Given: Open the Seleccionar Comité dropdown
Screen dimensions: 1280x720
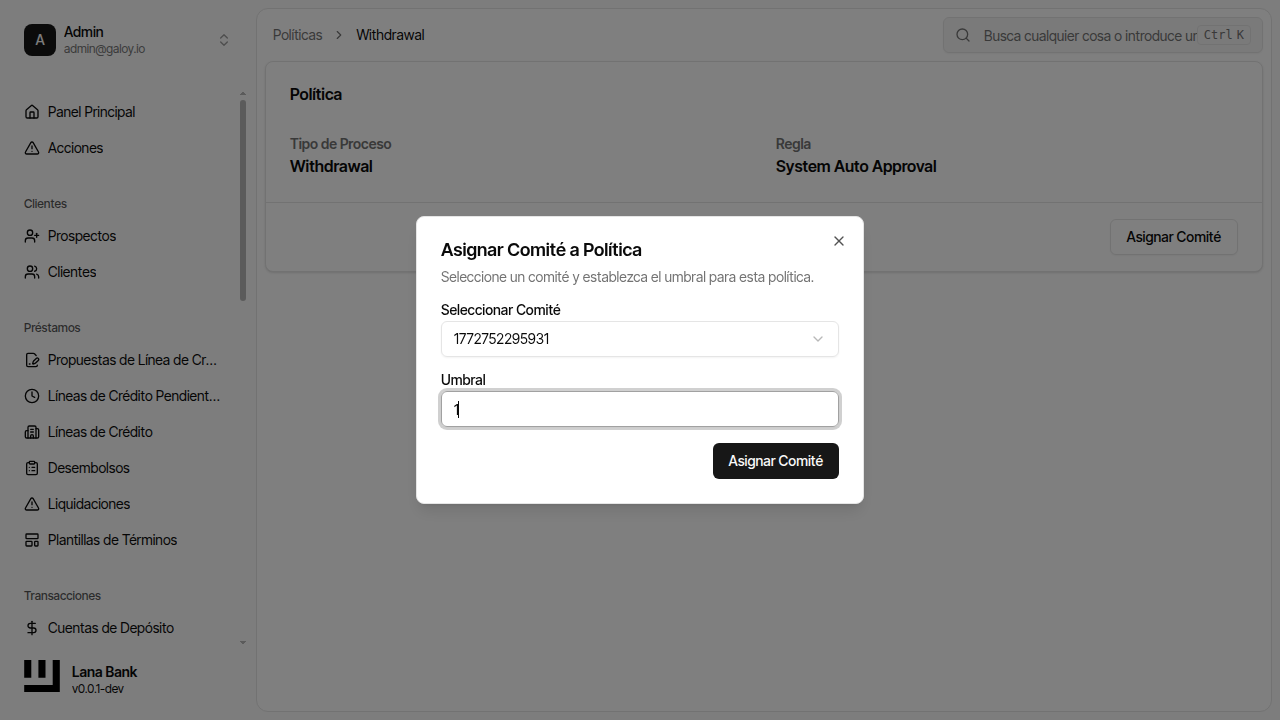Looking at the screenshot, I should pyautogui.click(x=639, y=338).
